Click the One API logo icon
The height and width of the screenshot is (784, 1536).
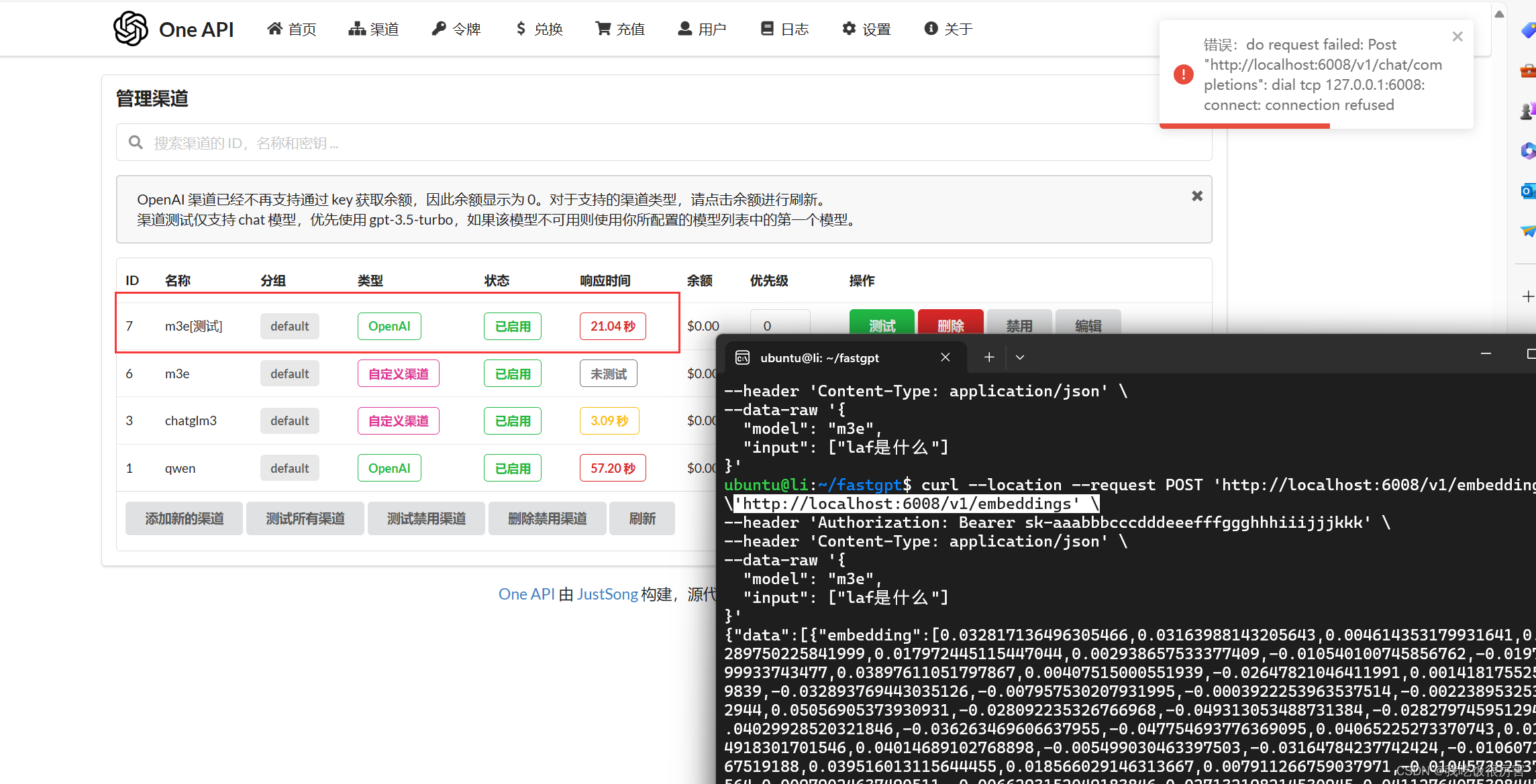tap(131, 29)
